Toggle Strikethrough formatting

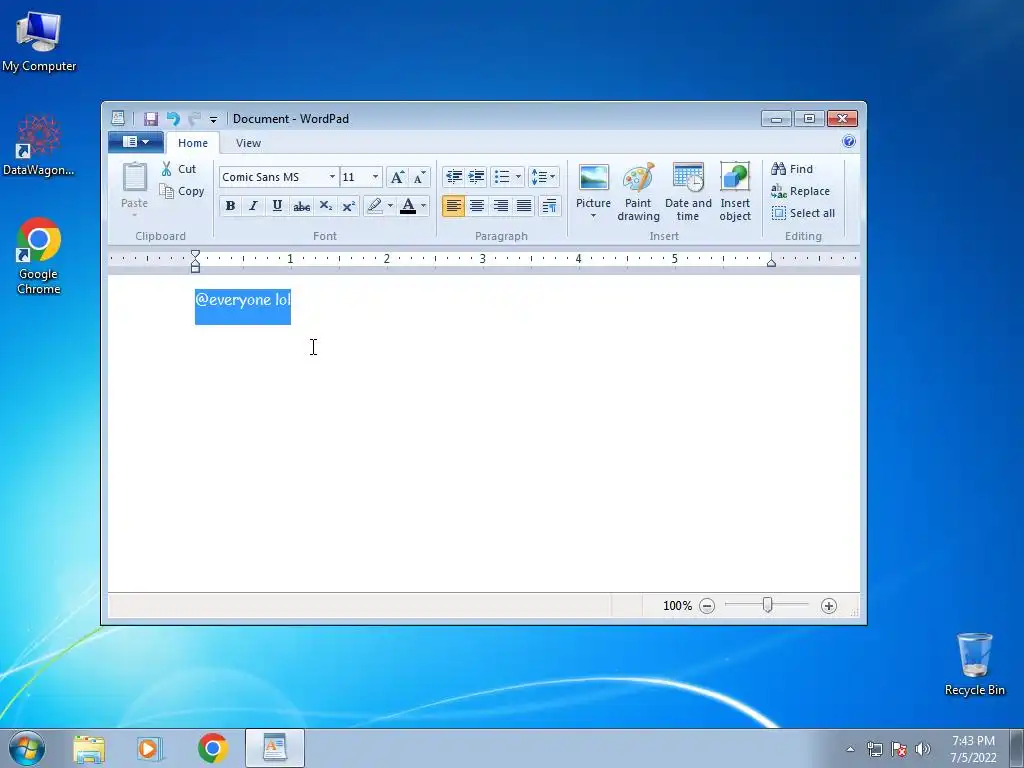(301, 206)
